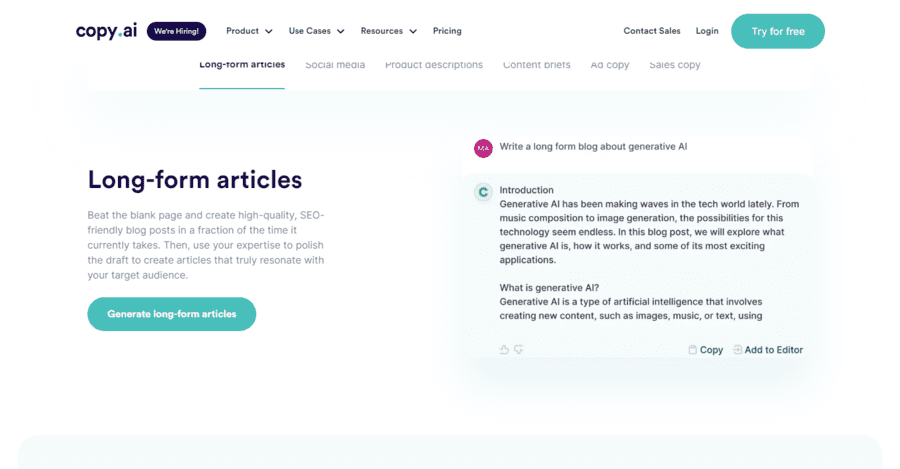Click the pink user avatar

pyautogui.click(x=483, y=148)
